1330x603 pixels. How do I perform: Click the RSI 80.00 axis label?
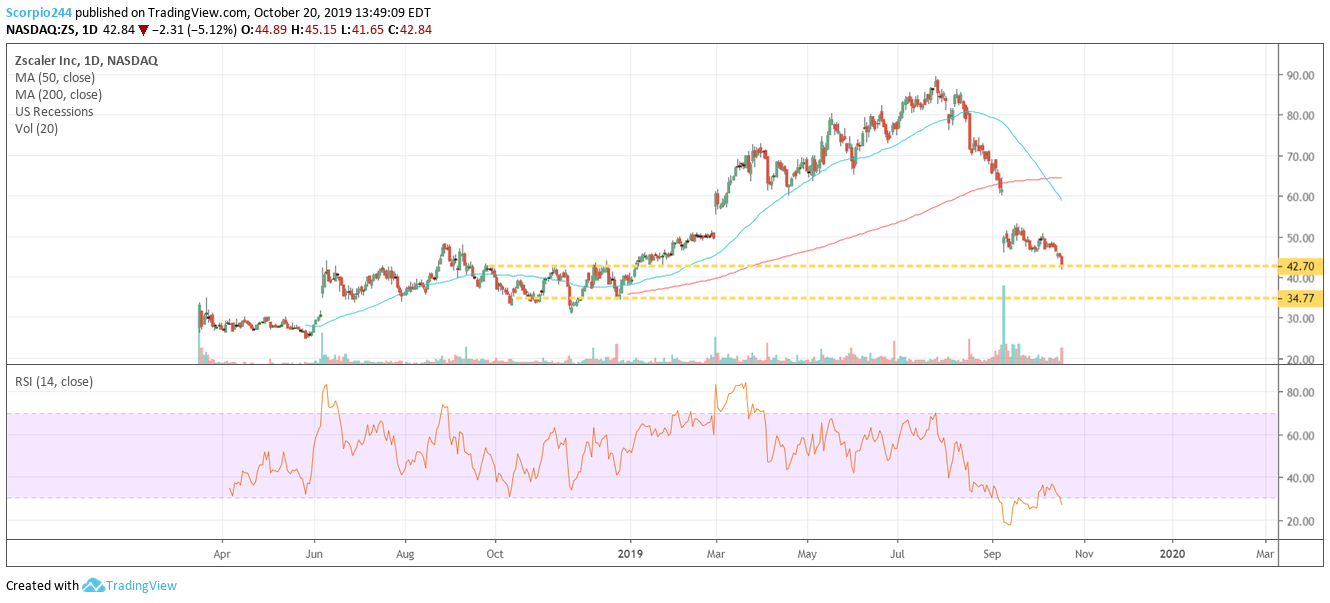[x=1301, y=394]
